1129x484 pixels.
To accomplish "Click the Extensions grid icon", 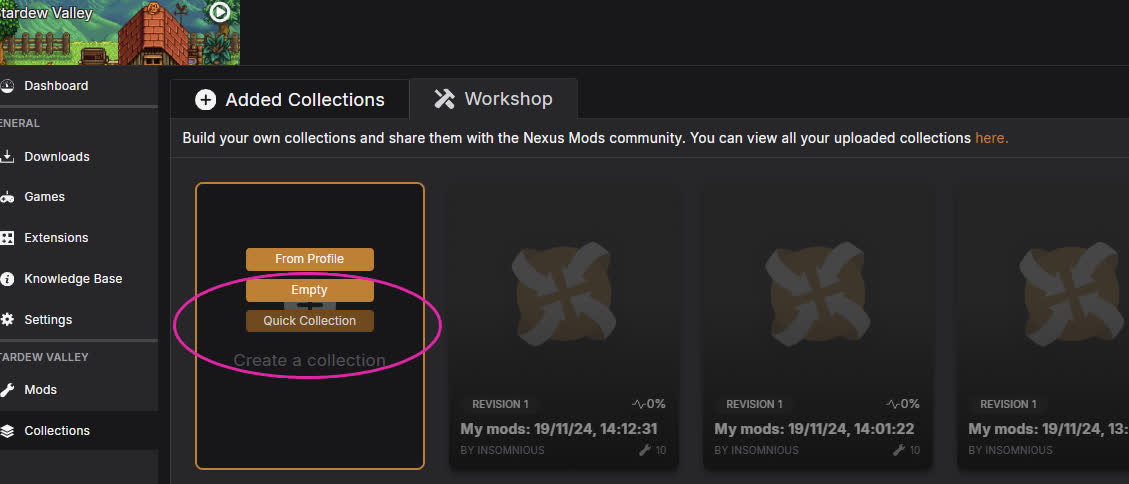I will (7, 238).
